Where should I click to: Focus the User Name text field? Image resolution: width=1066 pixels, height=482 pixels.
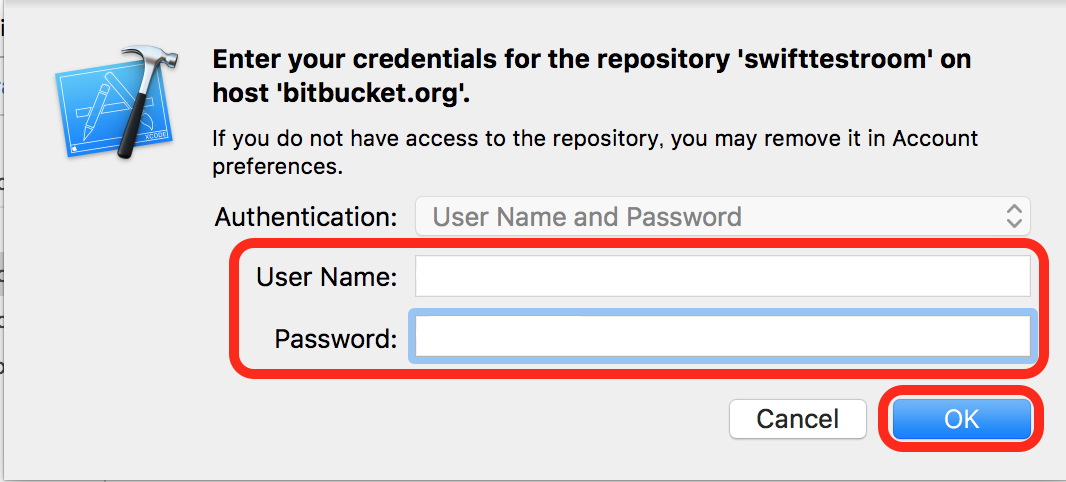pyautogui.click(x=722, y=277)
